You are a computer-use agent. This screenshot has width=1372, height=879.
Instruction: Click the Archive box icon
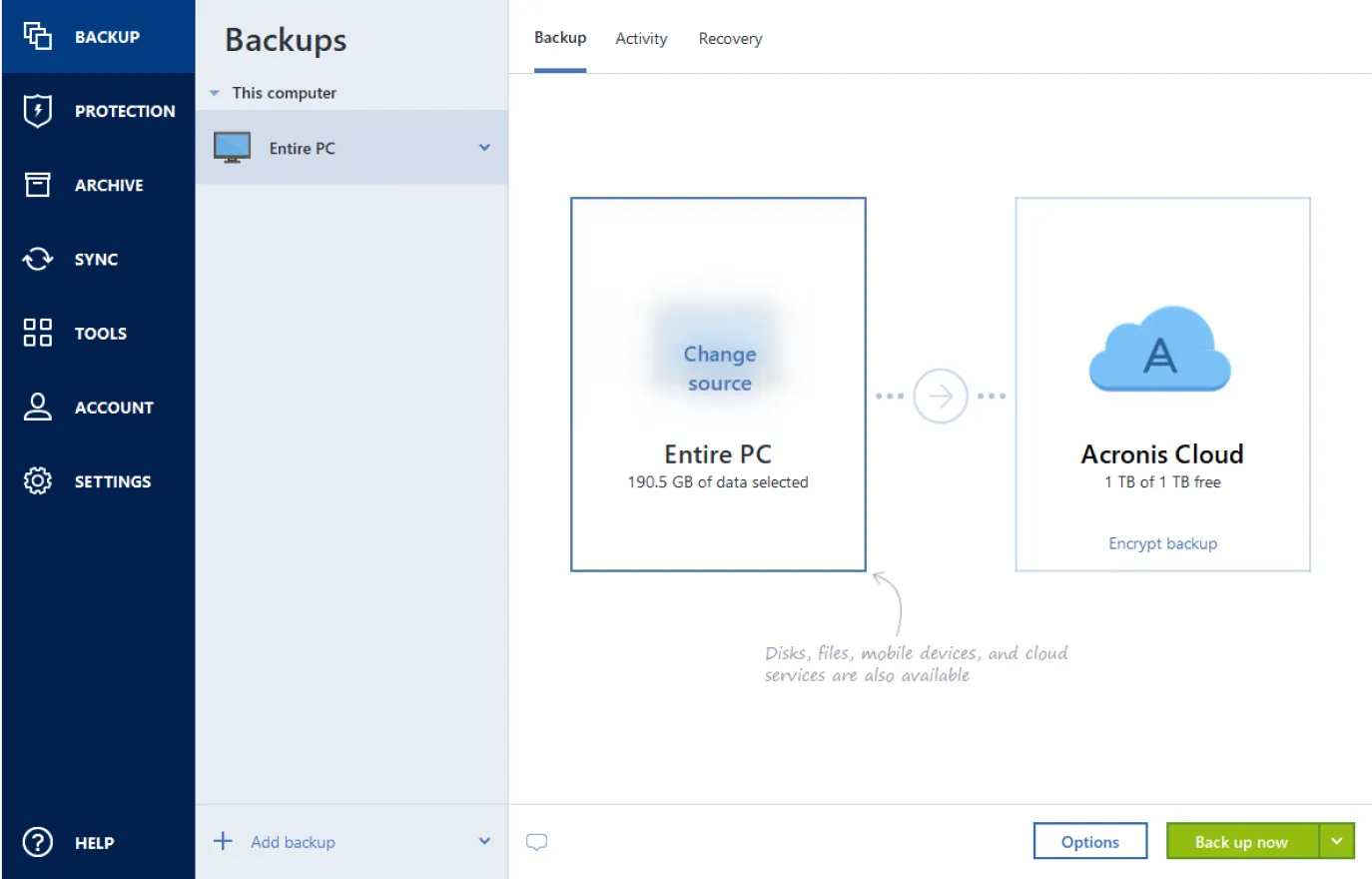coord(37,185)
